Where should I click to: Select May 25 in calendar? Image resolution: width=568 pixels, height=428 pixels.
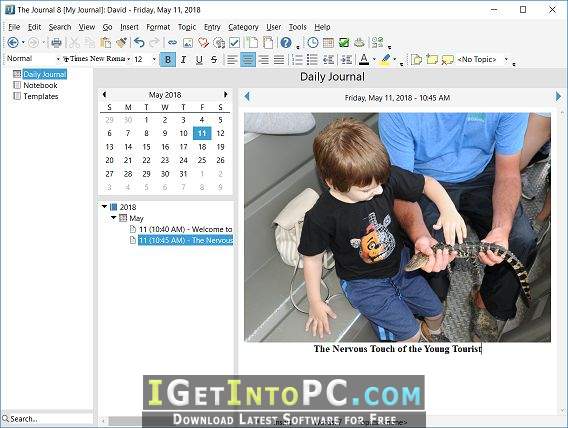click(x=202, y=160)
